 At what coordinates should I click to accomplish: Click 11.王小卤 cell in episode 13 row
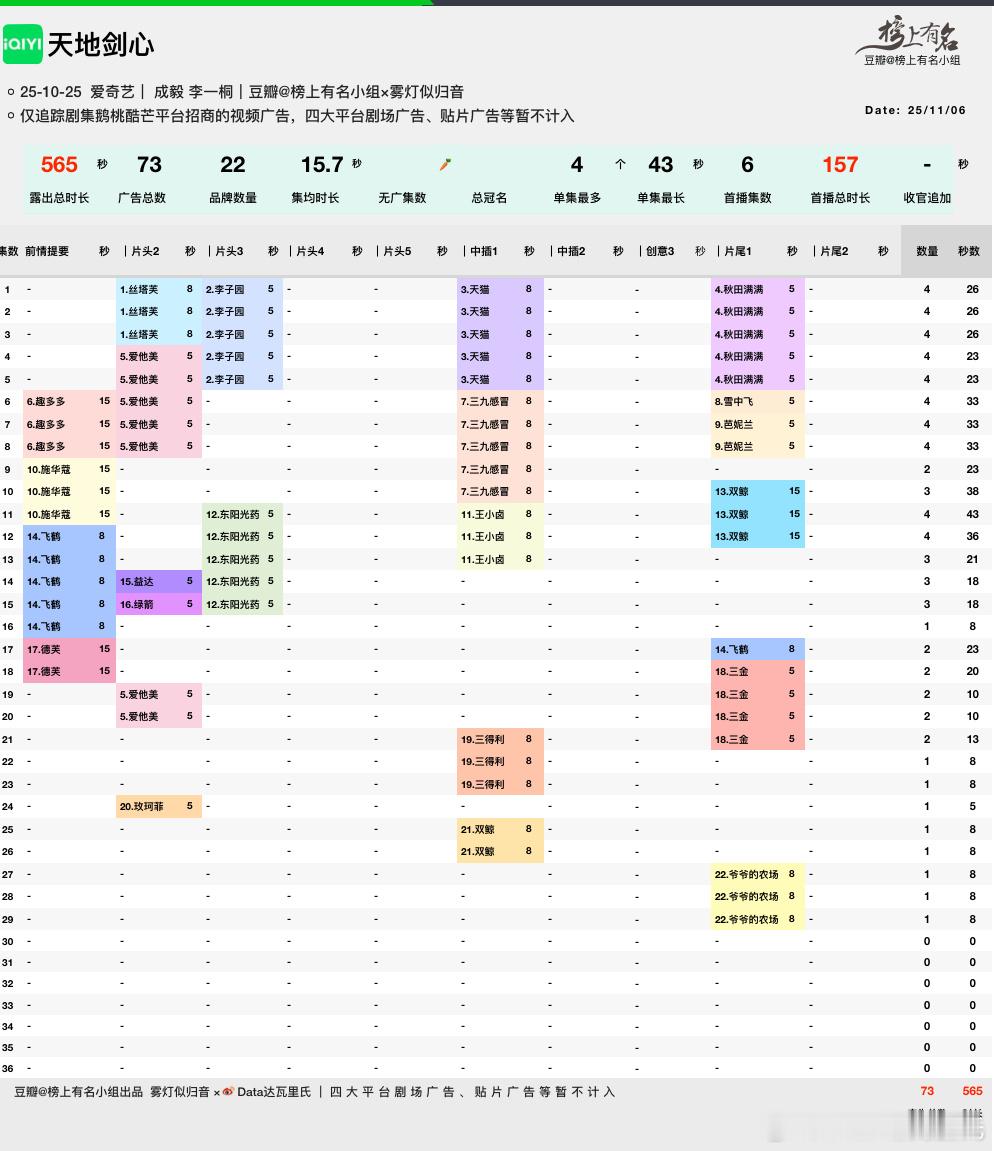[500, 559]
